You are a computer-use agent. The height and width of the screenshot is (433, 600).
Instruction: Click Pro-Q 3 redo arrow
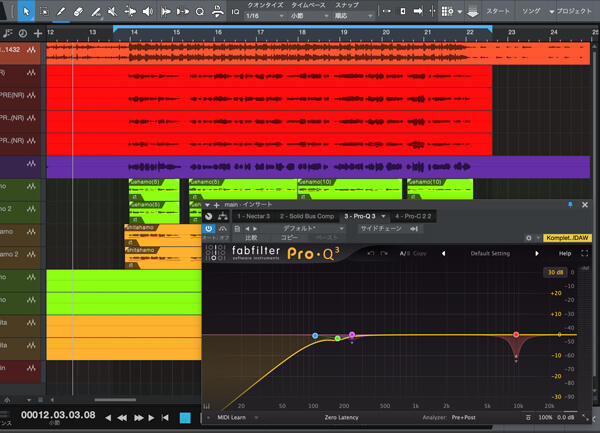pos(385,253)
